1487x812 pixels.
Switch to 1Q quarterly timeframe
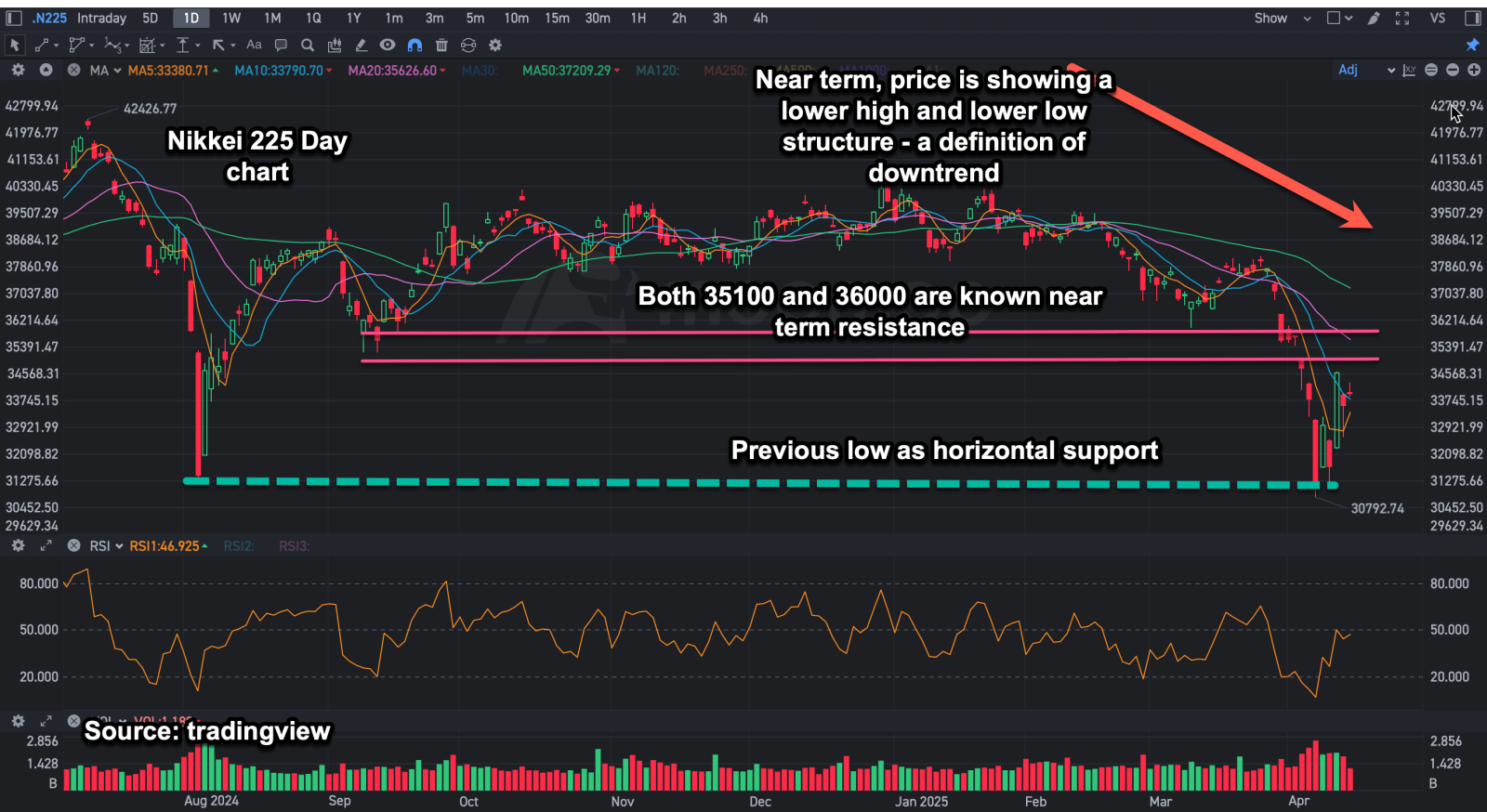[x=313, y=18]
